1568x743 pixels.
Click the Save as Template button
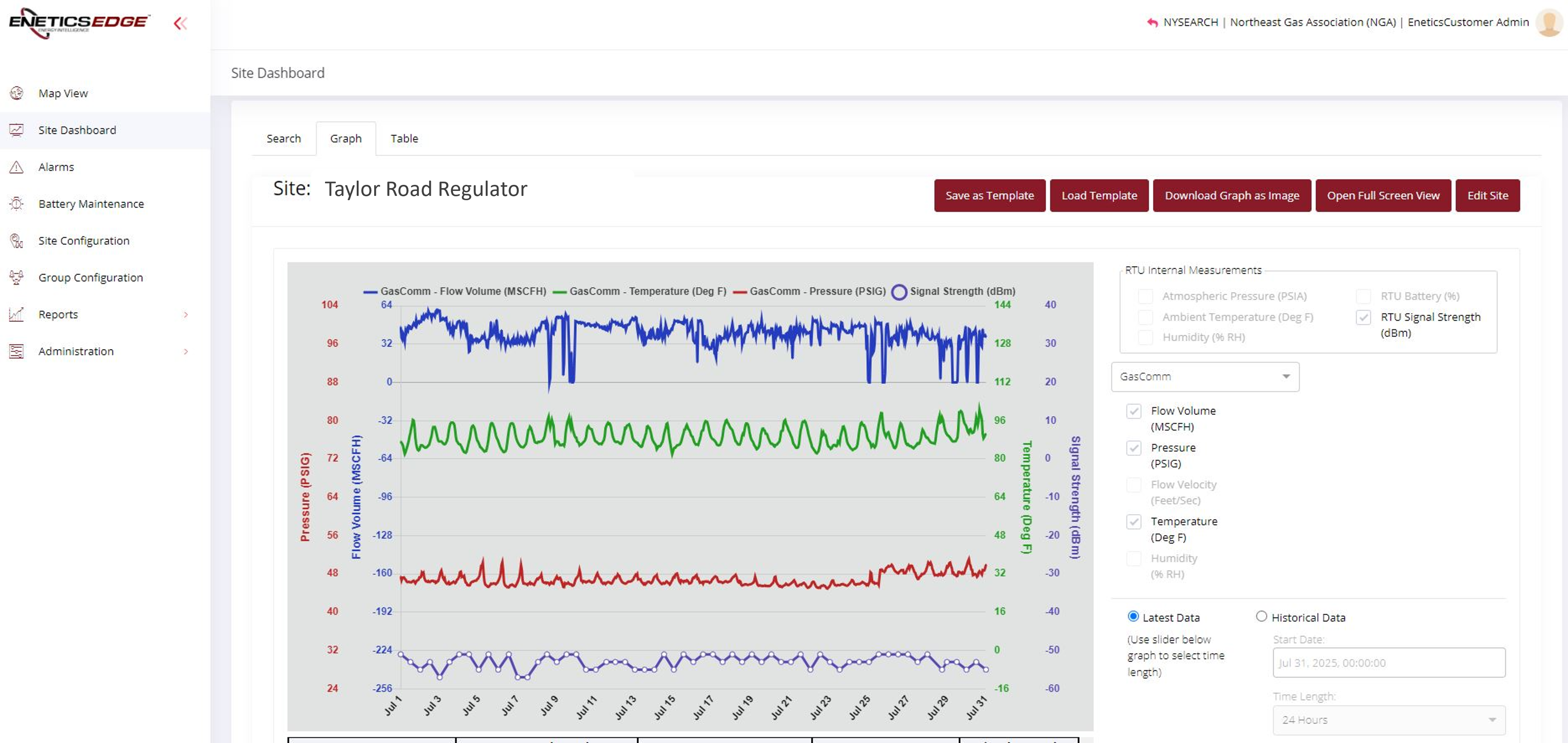tap(989, 195)
